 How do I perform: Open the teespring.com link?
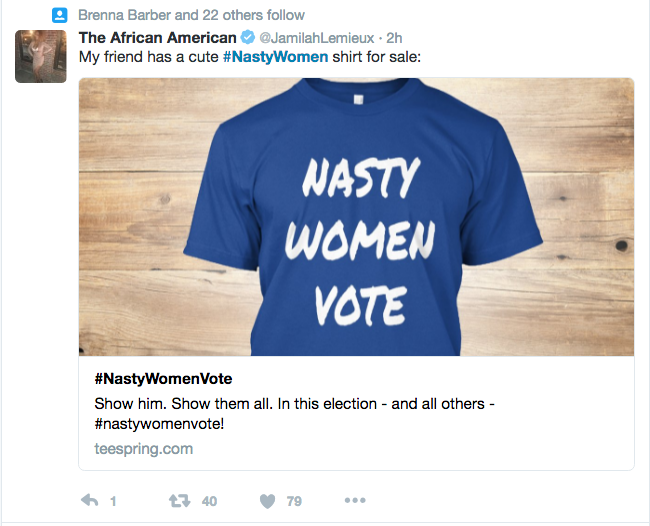[143, 449]
